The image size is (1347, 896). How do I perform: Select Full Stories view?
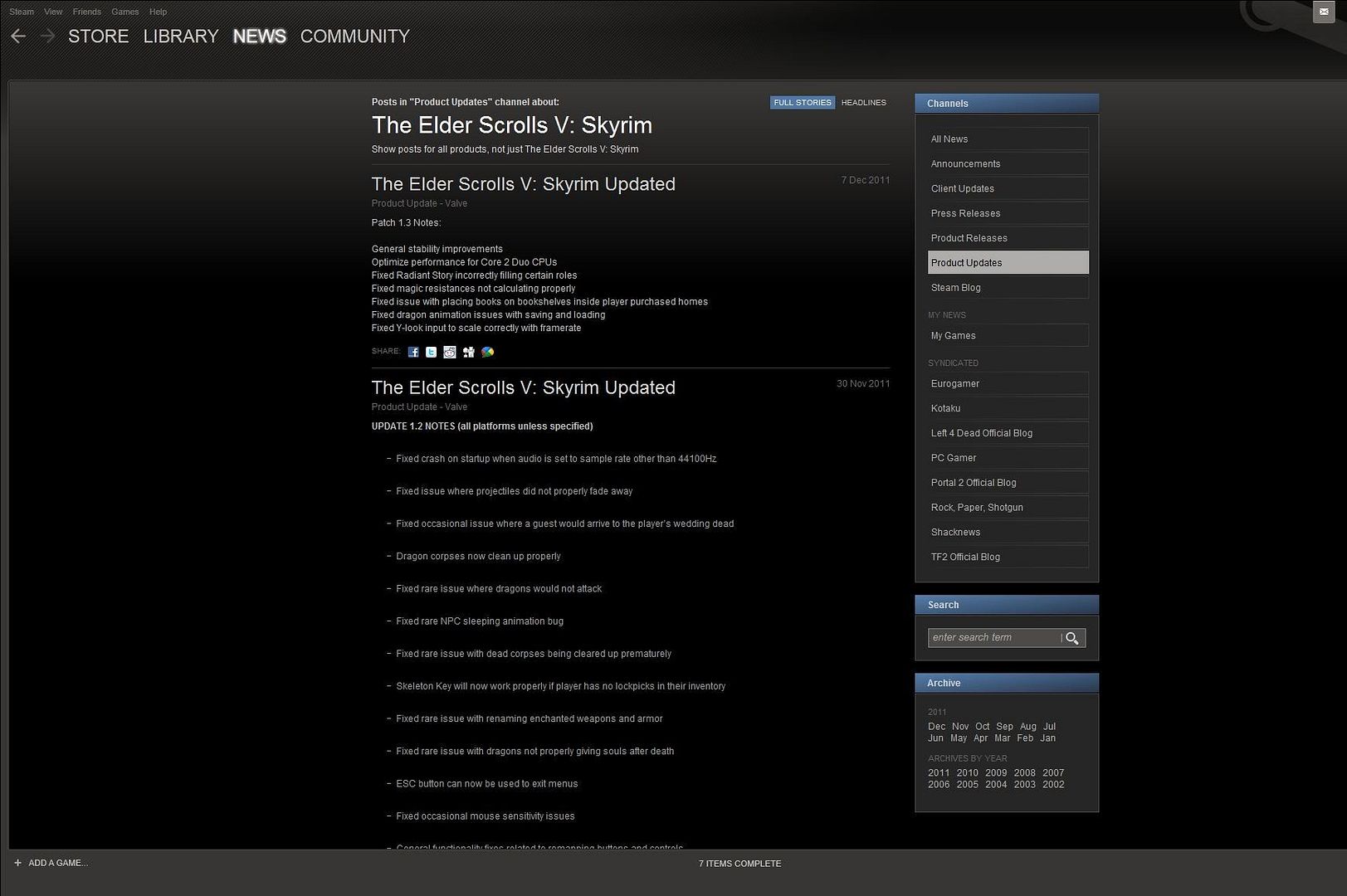tap(803, 103)
